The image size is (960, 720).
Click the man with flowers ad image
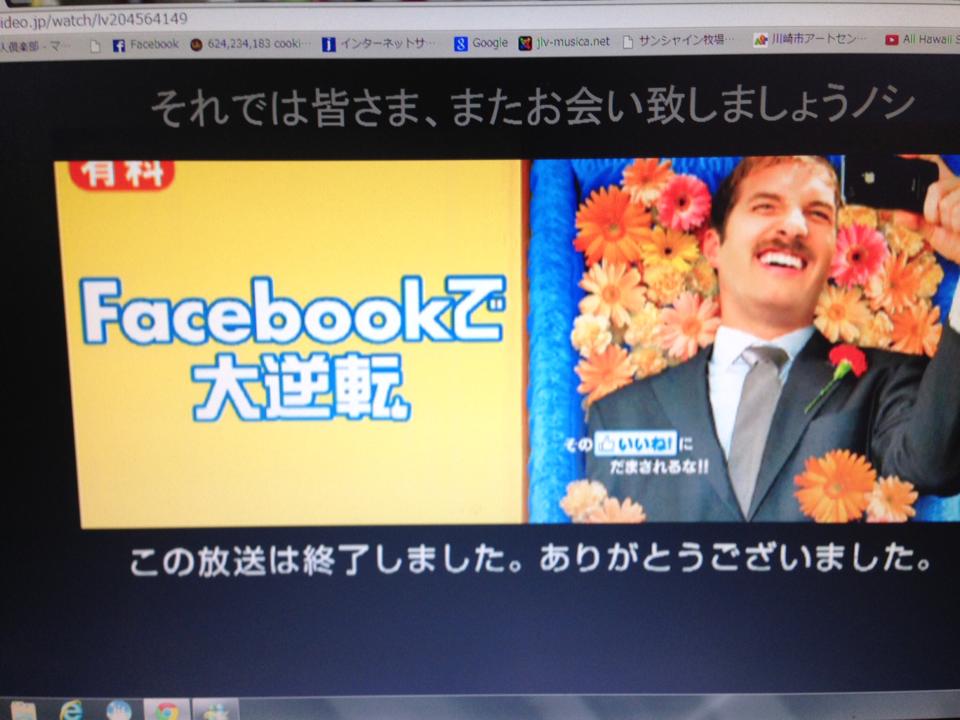click(x=744, y=339)
